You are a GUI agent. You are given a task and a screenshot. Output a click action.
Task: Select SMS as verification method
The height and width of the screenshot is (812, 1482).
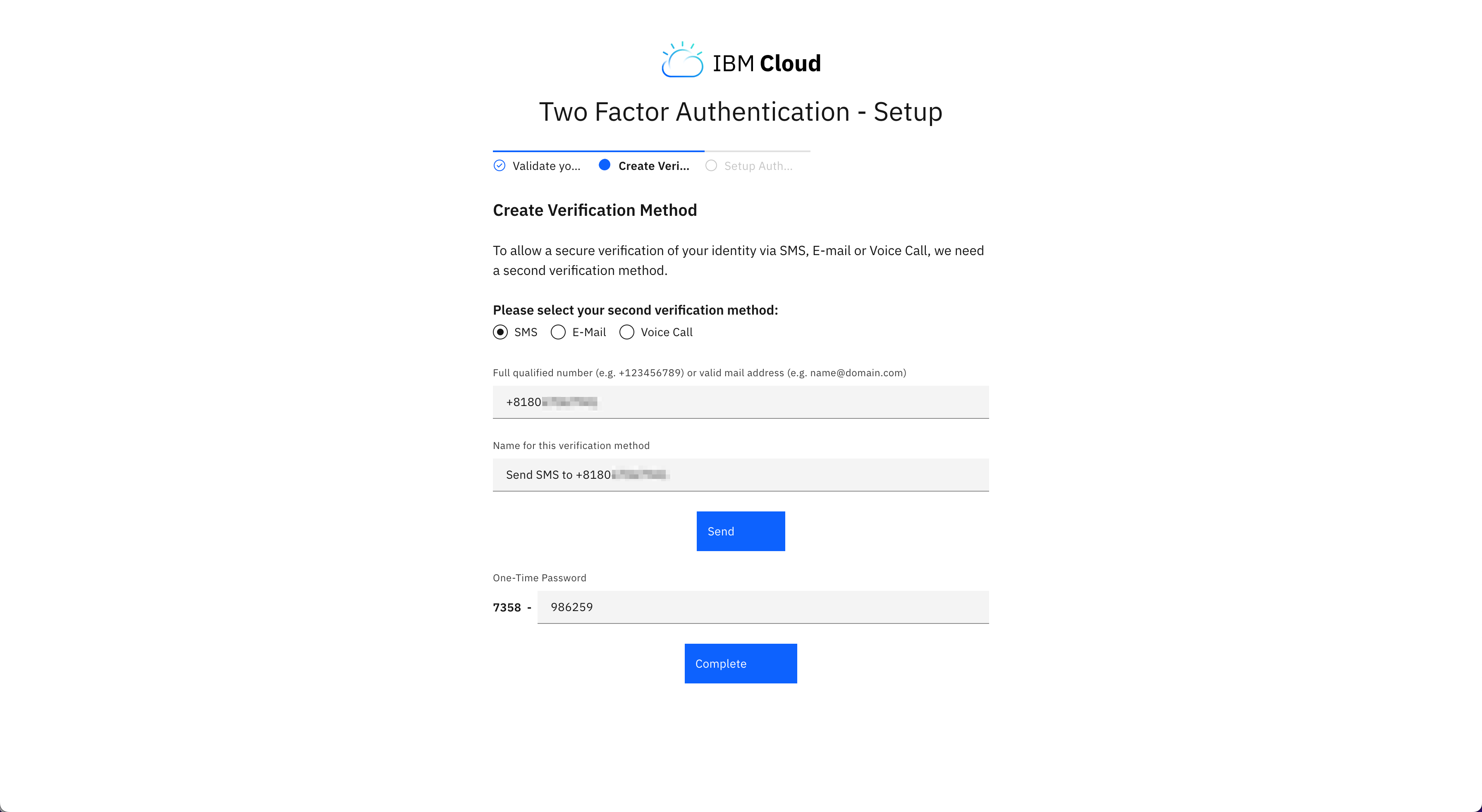tap(500, 332)
